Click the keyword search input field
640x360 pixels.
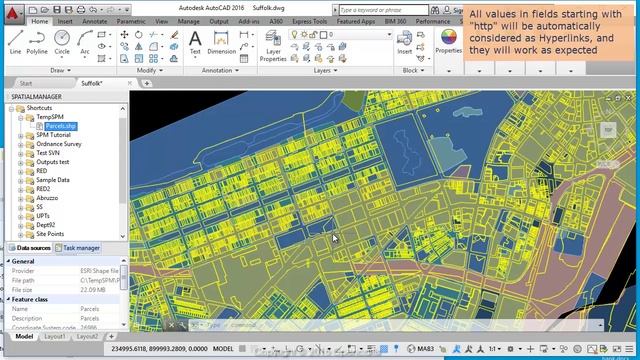384,10
